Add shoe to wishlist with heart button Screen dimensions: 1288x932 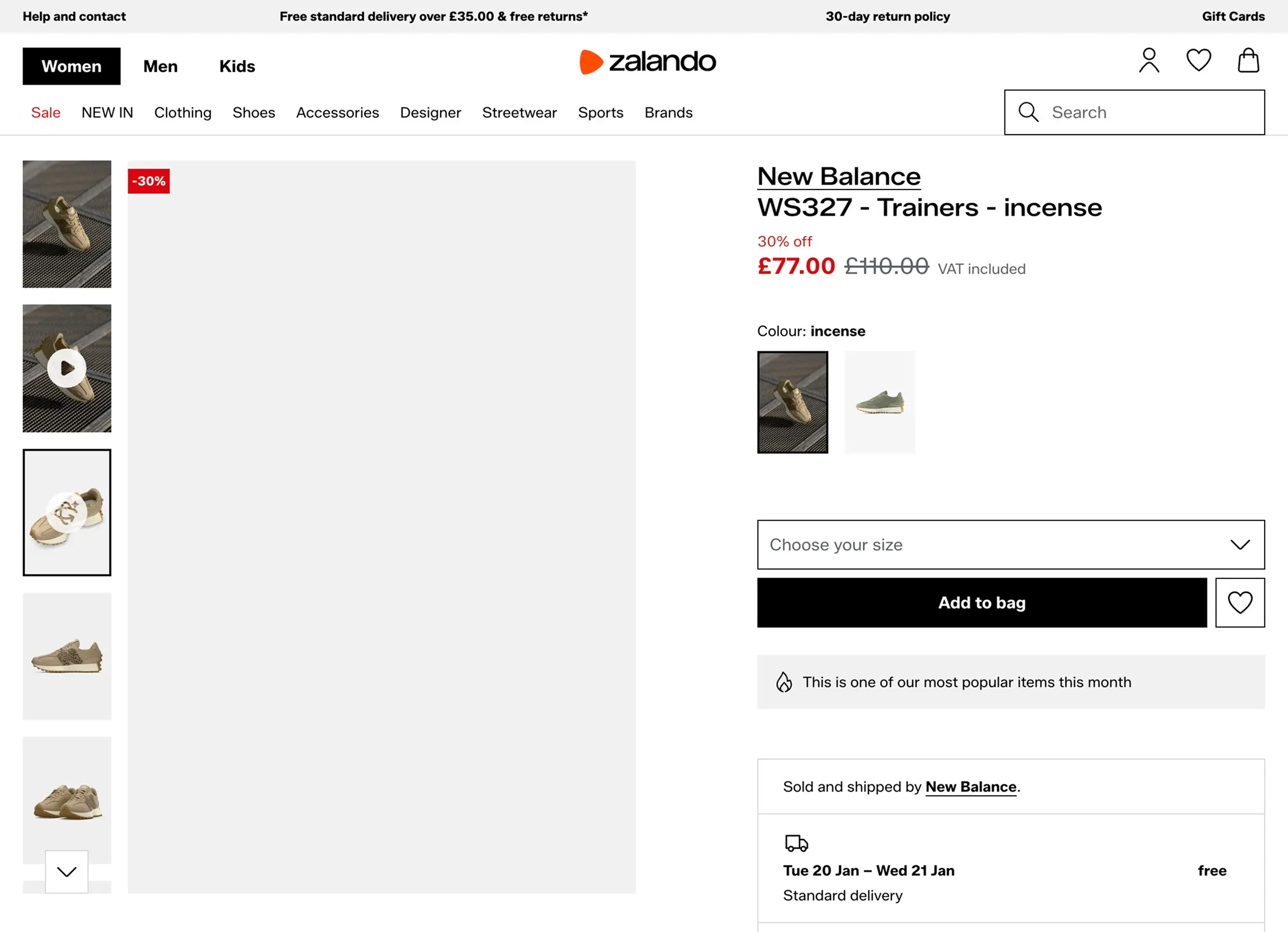point(1240,603)
